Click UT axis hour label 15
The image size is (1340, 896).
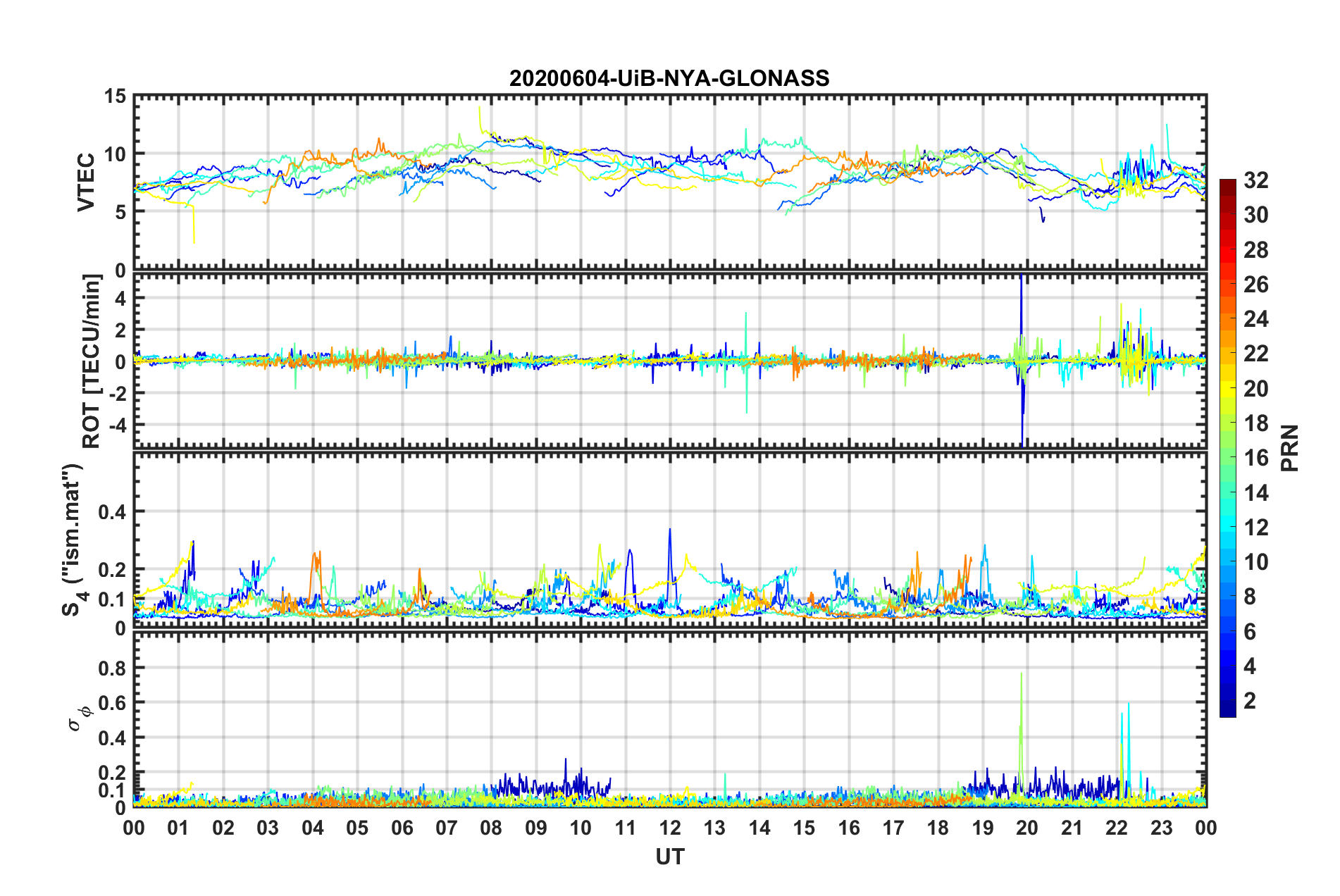click(804, 828)
